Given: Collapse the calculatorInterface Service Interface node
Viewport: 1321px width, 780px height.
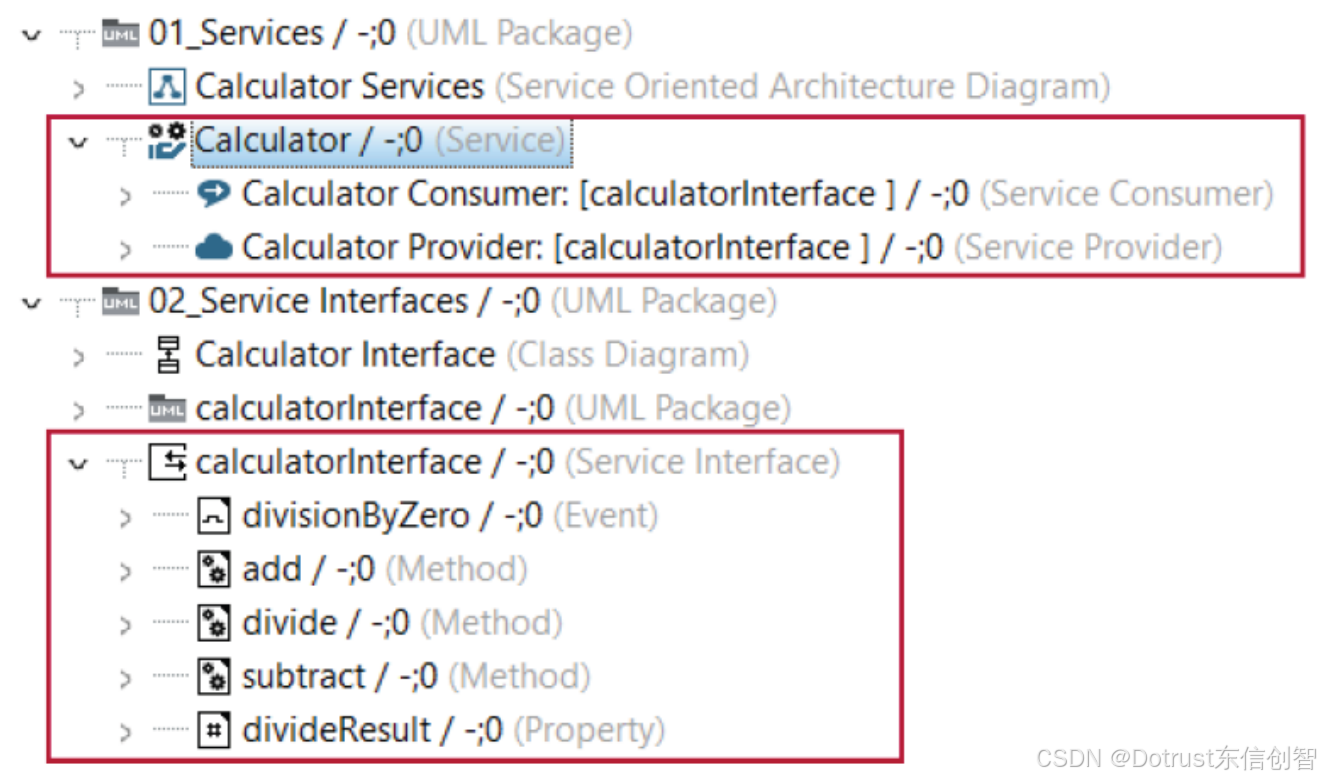Looking at the screenshot, I should point(78,463).
